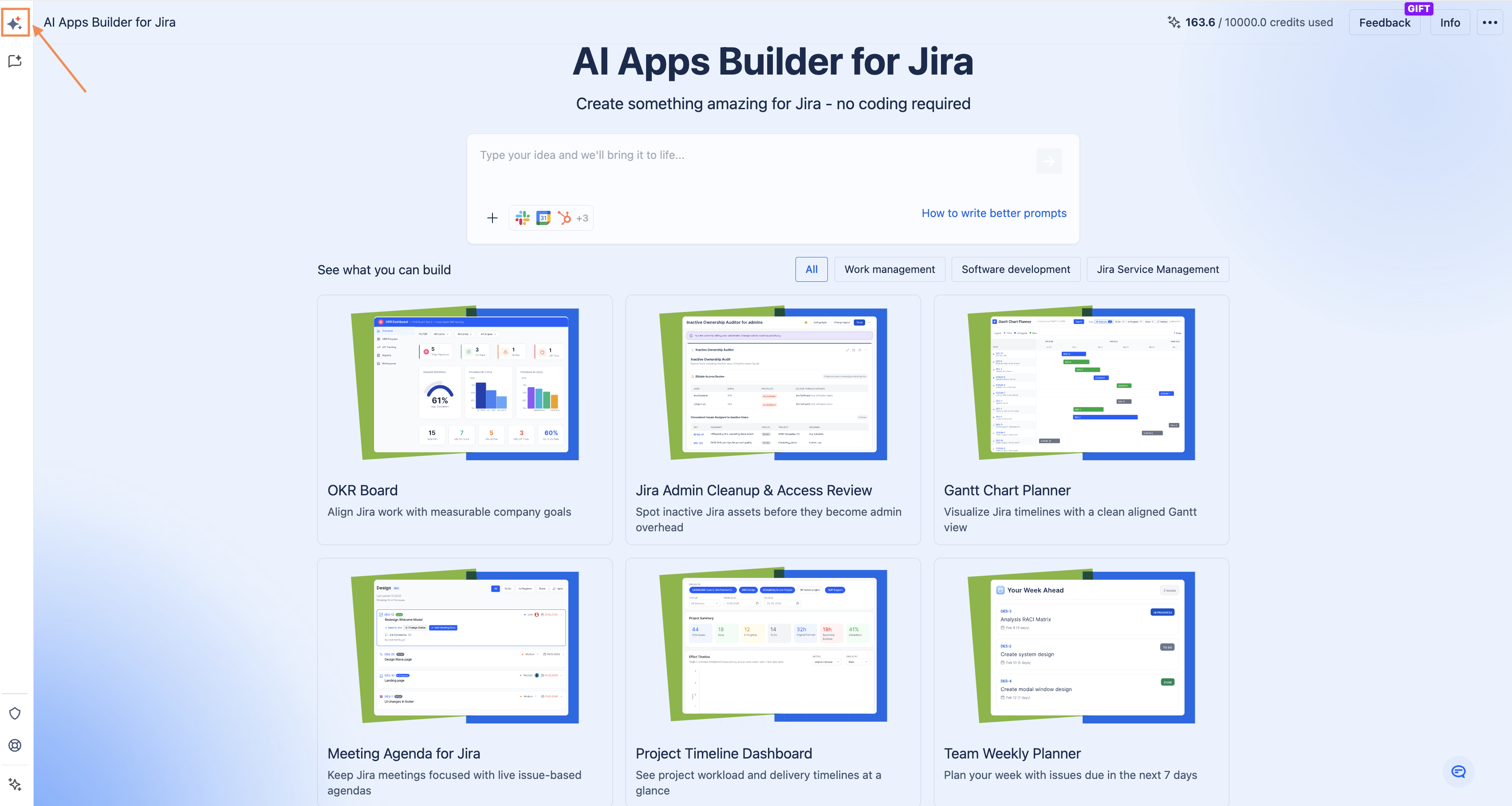Click the Feedback button
Screen dimensions: 1512x806
(x=1384, y=22)
